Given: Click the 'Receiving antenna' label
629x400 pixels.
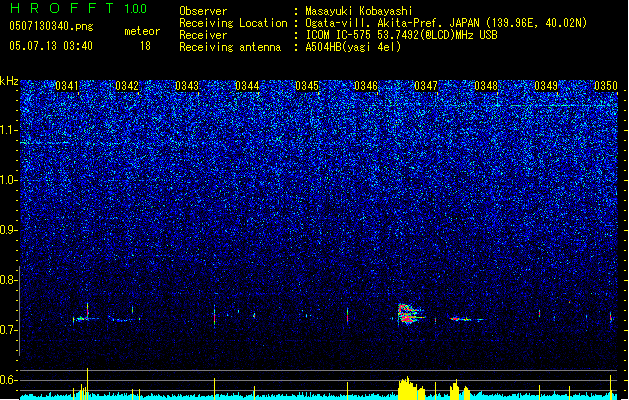Looking at the screenshot, I should click(230, 47).
